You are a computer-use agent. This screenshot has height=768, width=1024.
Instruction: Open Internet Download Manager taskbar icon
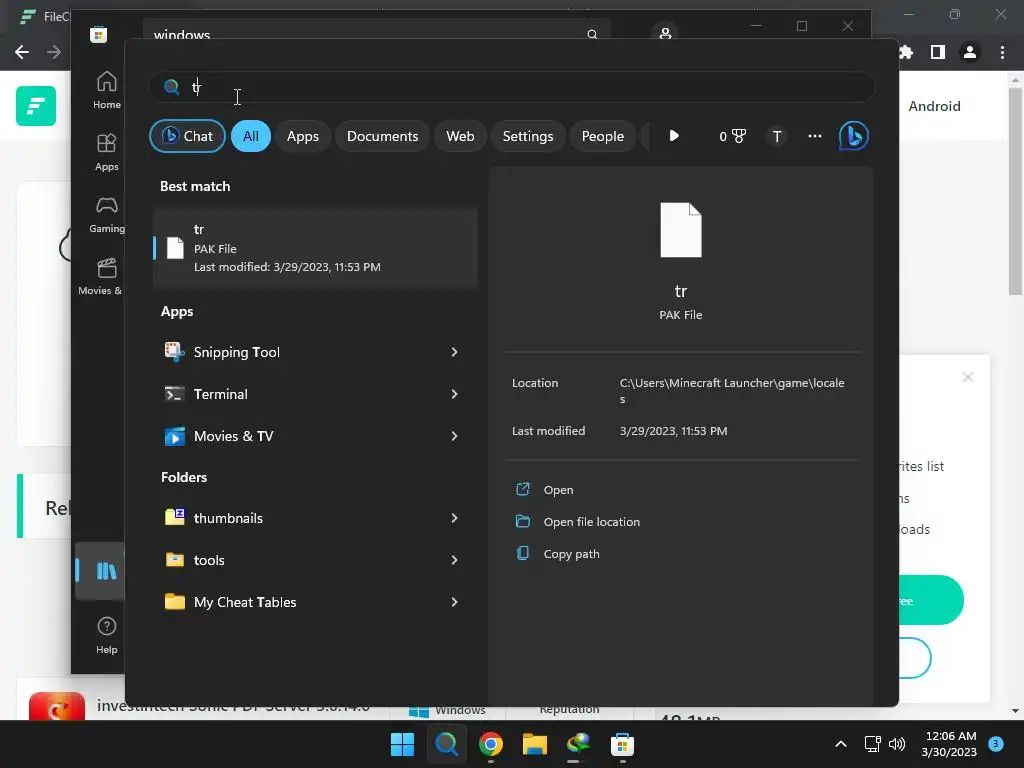(578, 744)
